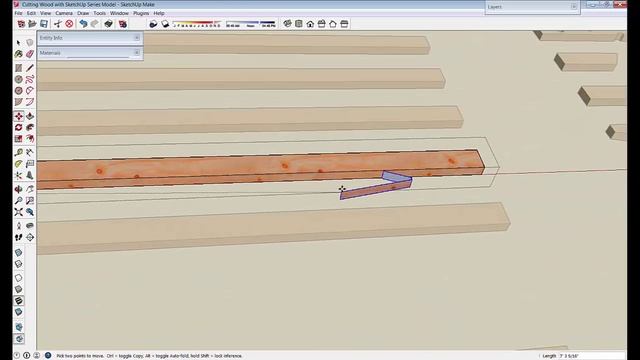Click the Redo arrow icon
The height and width of the screenshot is (360, 640).
point(95,24)
